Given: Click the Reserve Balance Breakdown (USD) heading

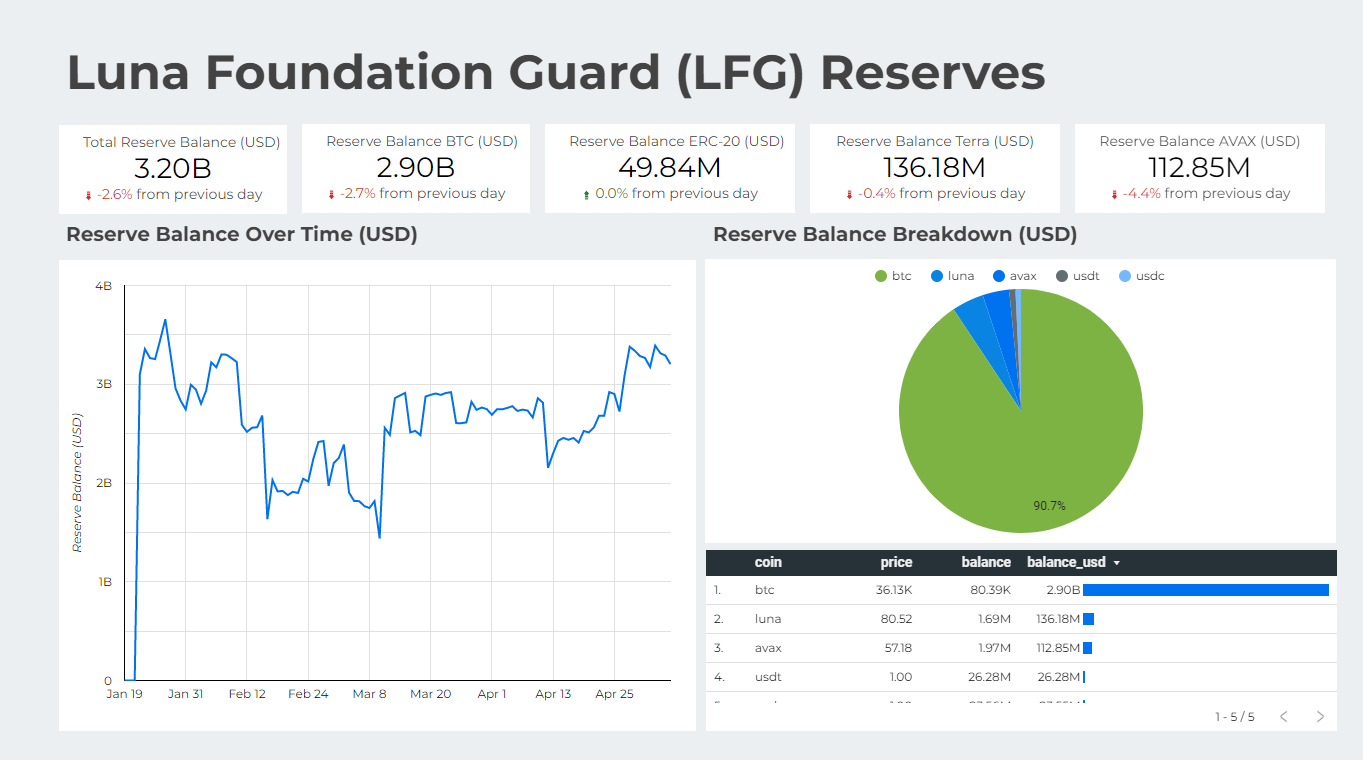Looking at the screenshot, I should 895,234.
